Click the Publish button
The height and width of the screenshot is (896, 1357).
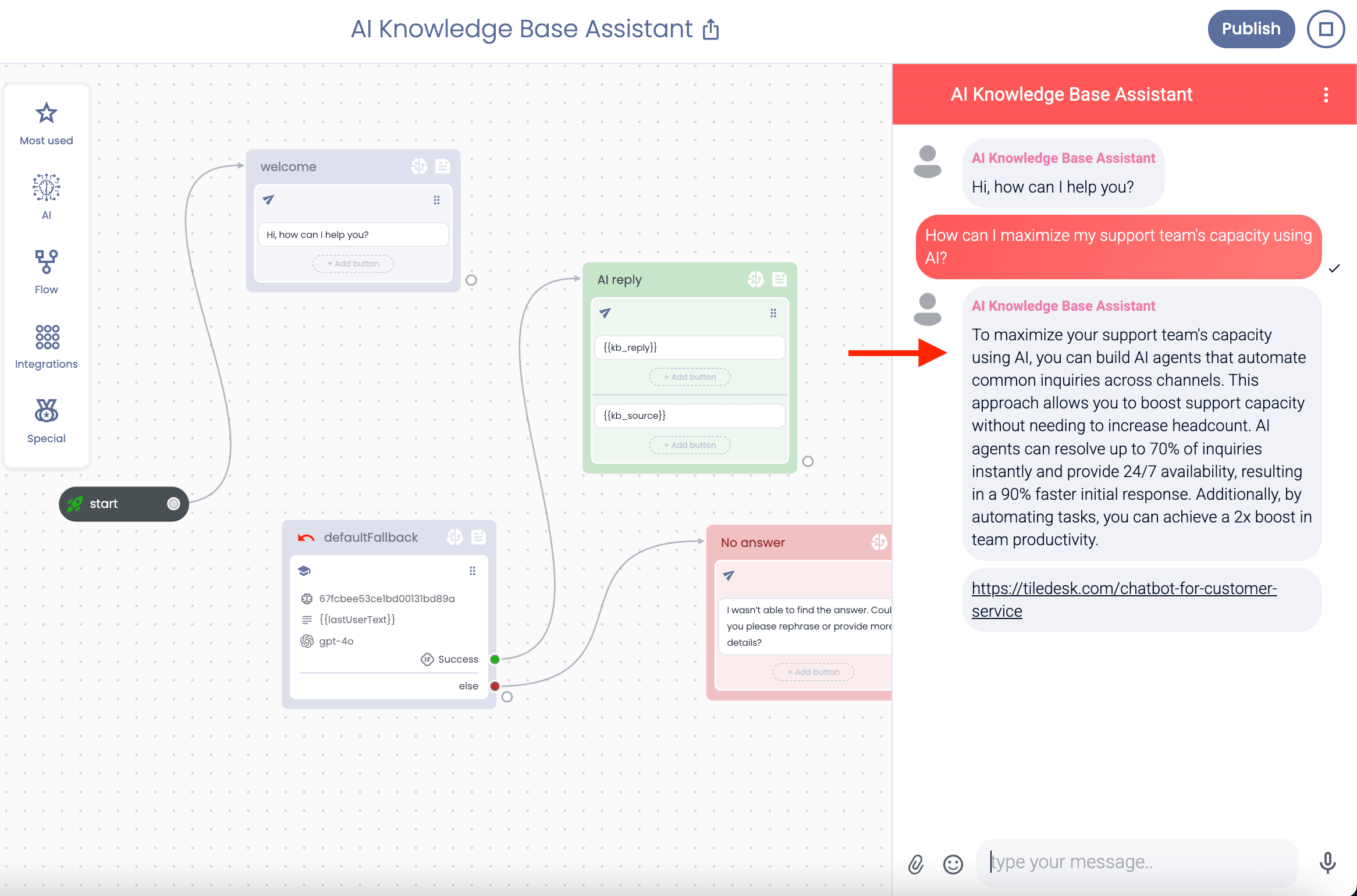tap(1251, 29)
